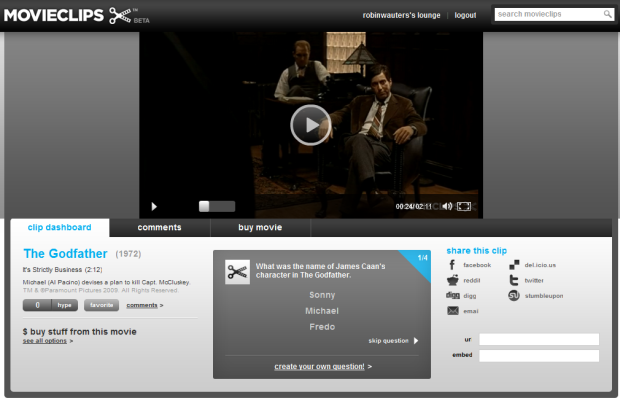Open comments link under clip description

[x=142, y=305]
